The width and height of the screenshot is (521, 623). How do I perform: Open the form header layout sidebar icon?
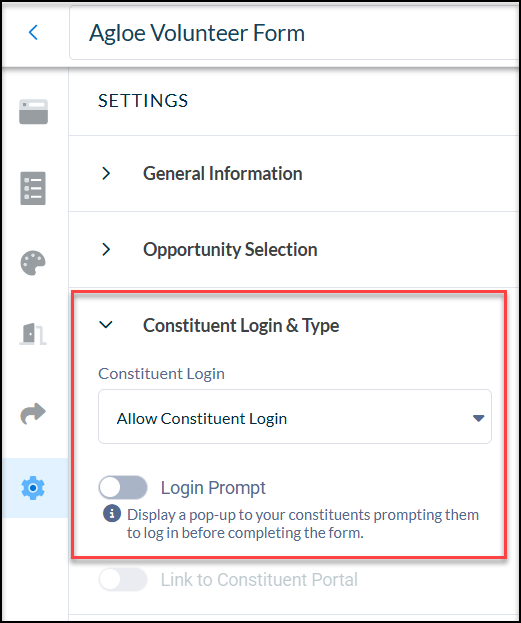click(33, 112)
